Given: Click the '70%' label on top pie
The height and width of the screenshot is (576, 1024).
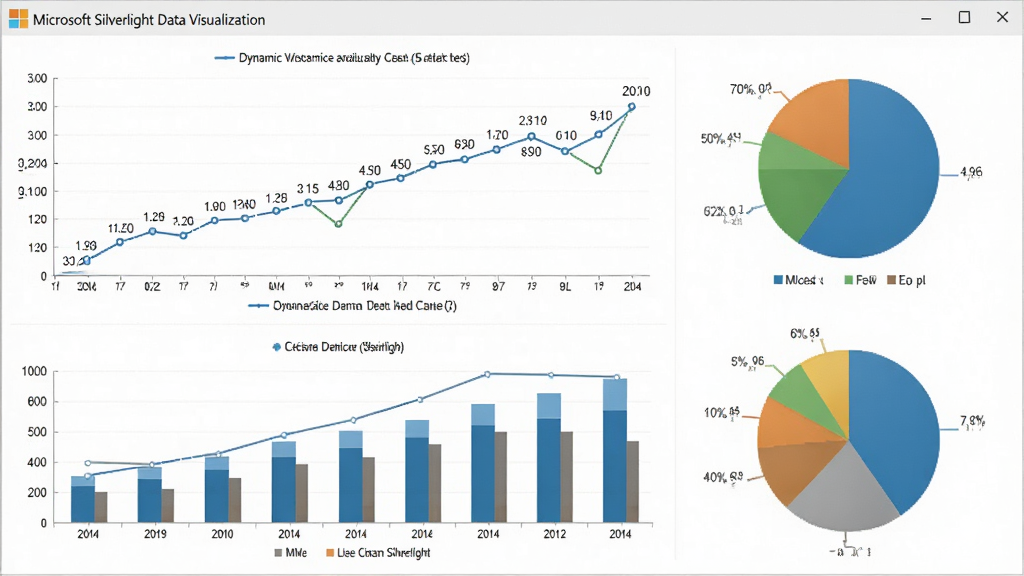Looking at the screenshot, I should 750,88.
